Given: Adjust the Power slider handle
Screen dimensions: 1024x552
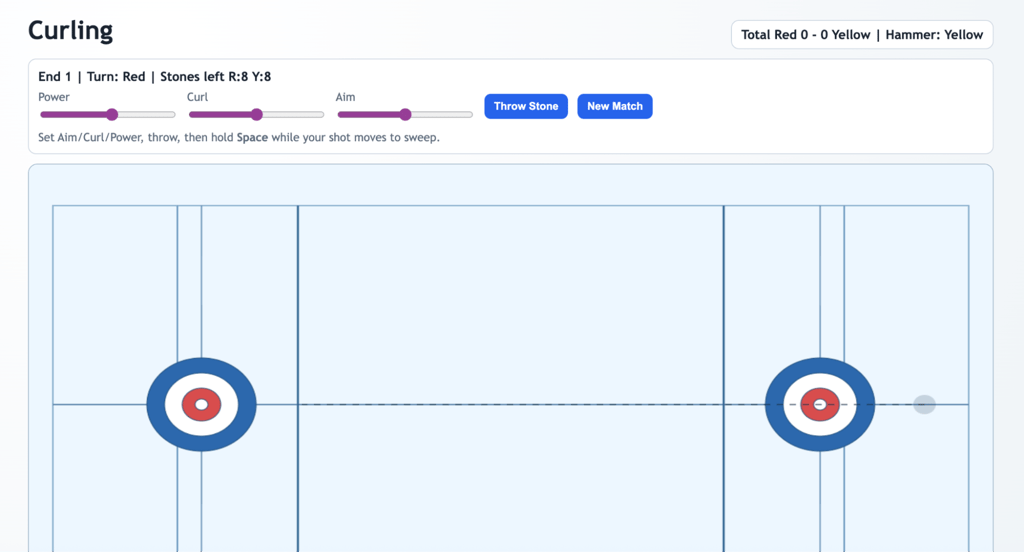Looking at the screenshot, I should click(x=112, y=115).
